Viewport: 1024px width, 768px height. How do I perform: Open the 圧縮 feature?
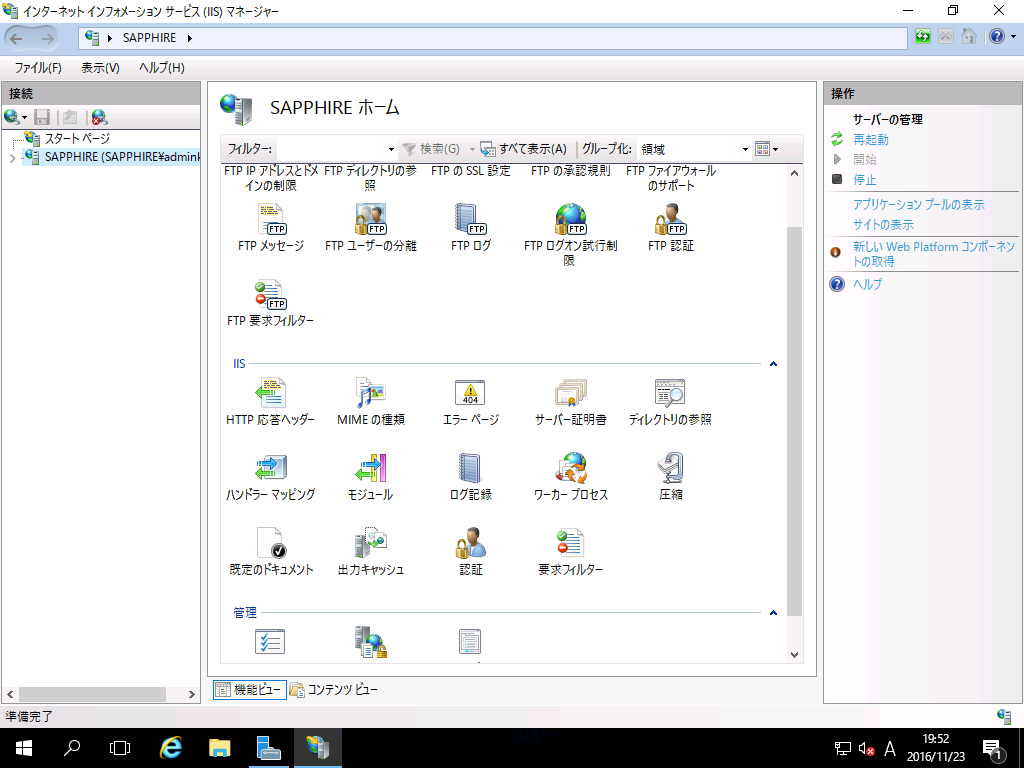pyautogui.click(x=671, y=477)
